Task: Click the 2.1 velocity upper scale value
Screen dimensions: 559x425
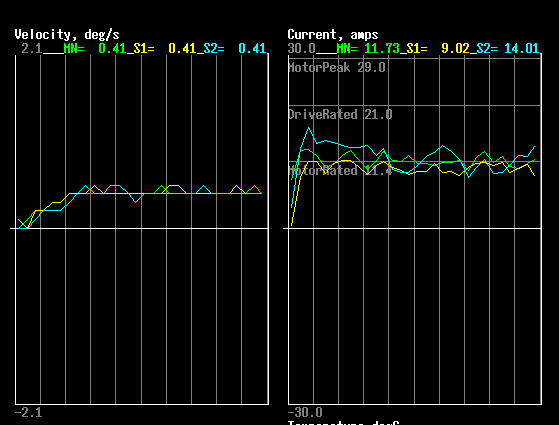Action: 32,48
